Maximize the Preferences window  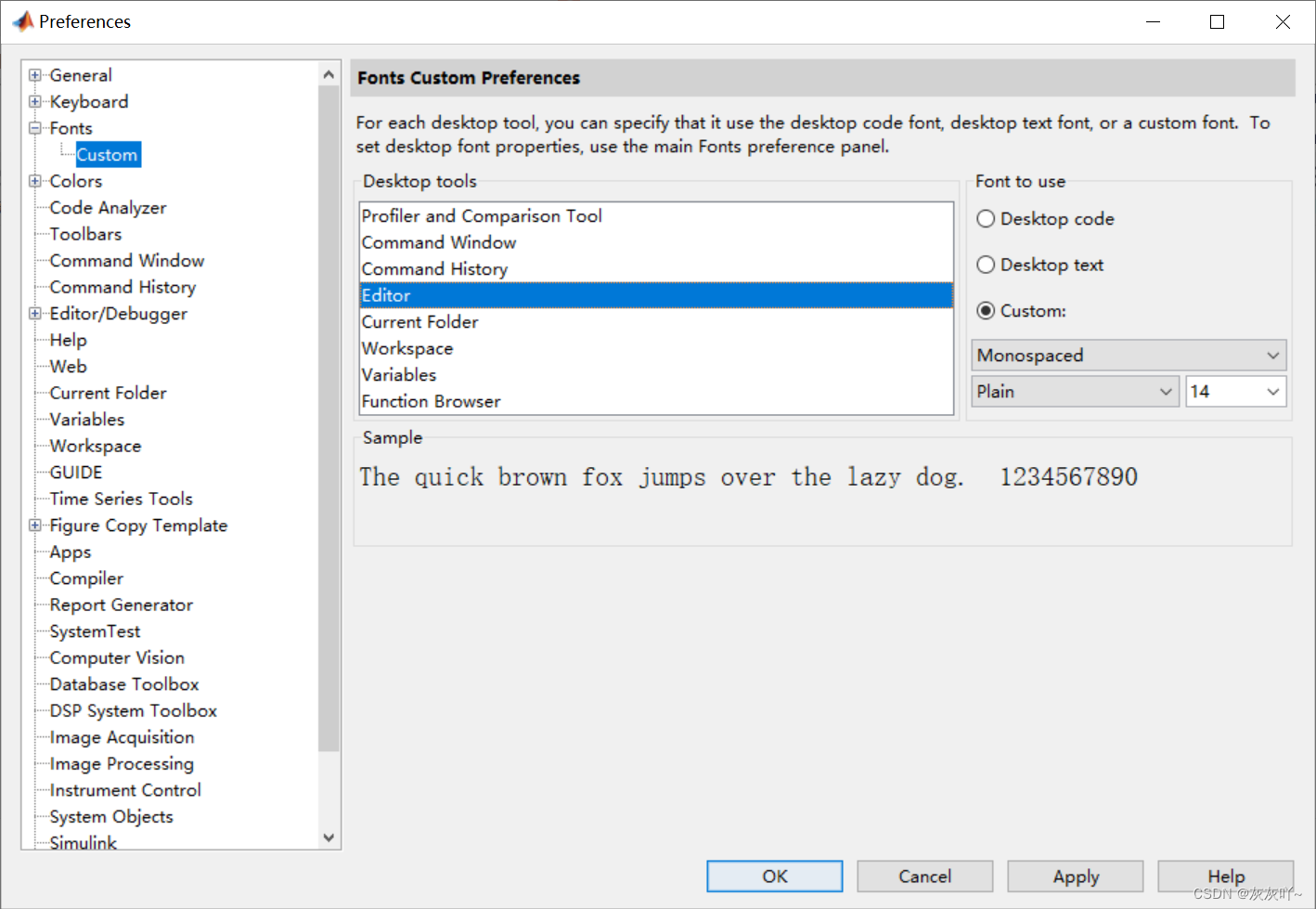tap(1218, 21)
